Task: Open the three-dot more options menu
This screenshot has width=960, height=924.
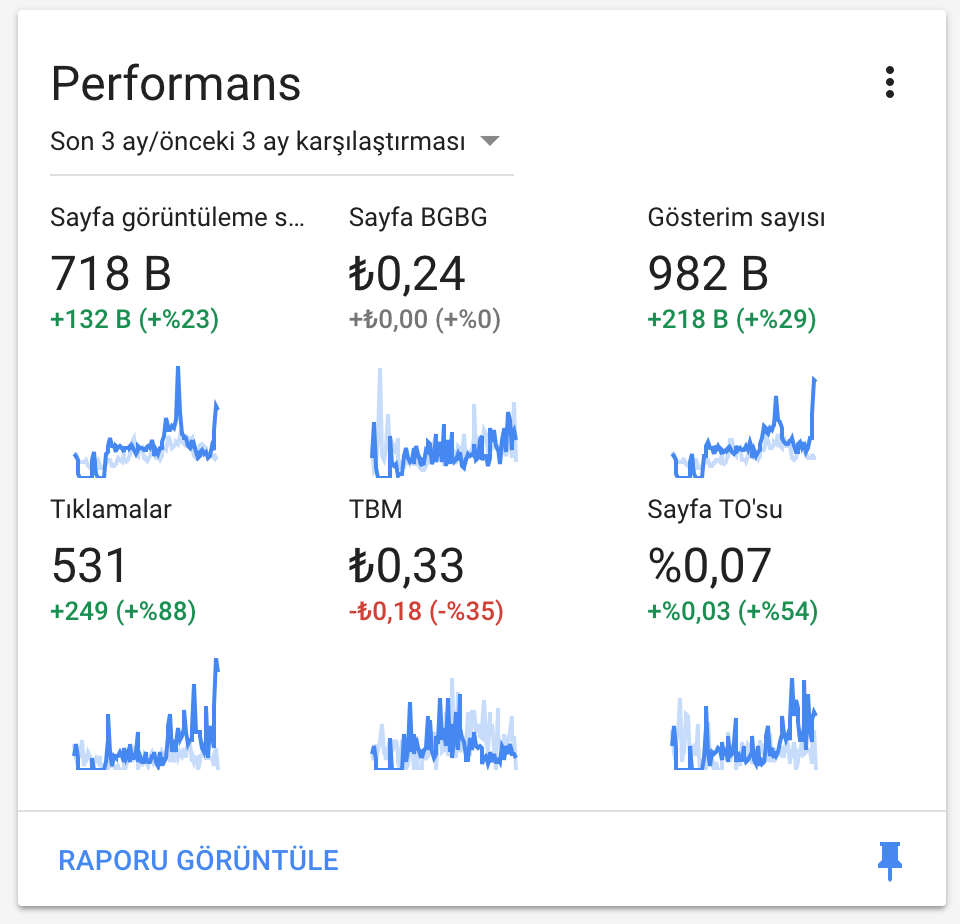Action: [890, 82]
